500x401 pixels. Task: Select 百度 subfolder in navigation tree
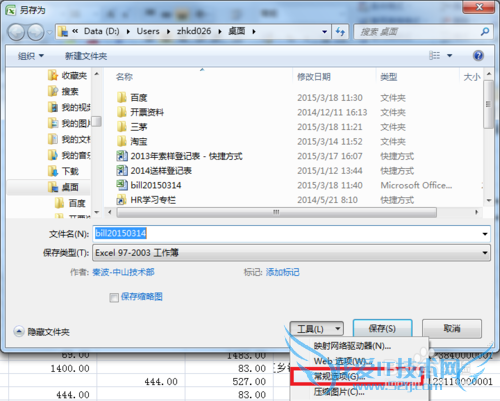pos(70,203)
